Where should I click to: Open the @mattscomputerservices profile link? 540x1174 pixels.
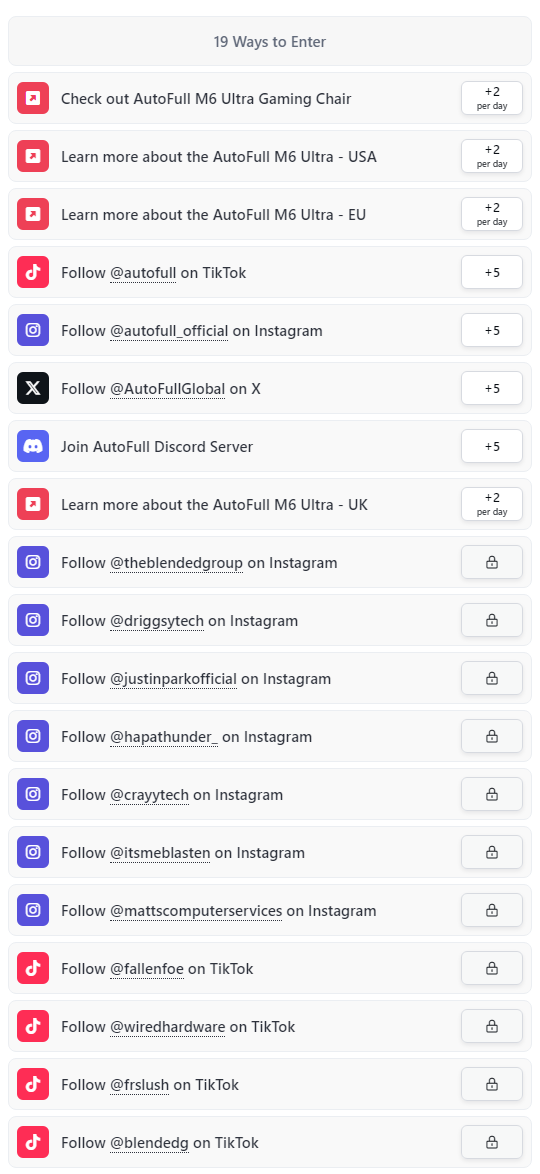(196, 910)
